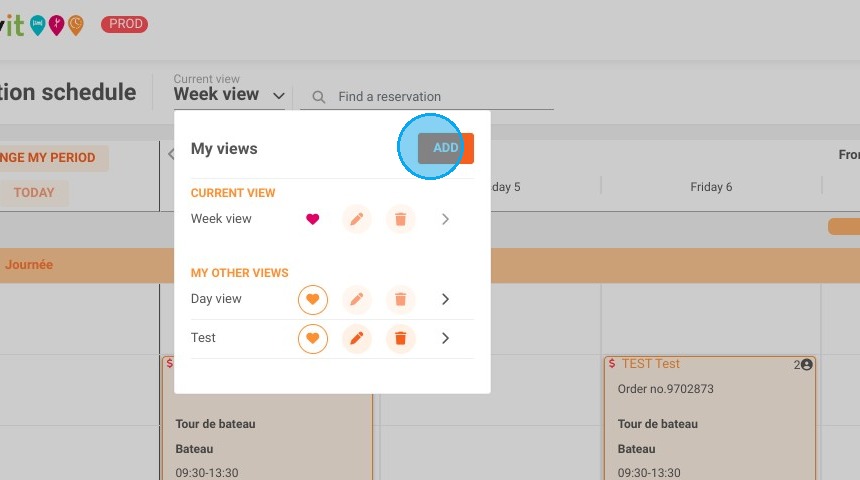
Task: Click the TODAY button
Action: tap(34, 193)
